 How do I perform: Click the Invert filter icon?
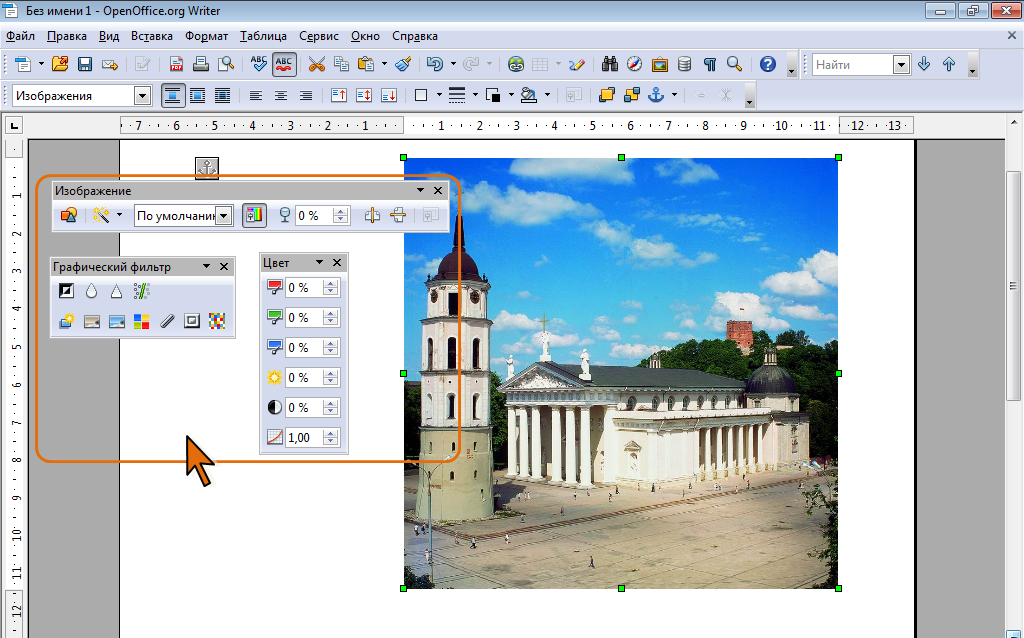coord(67,292)
